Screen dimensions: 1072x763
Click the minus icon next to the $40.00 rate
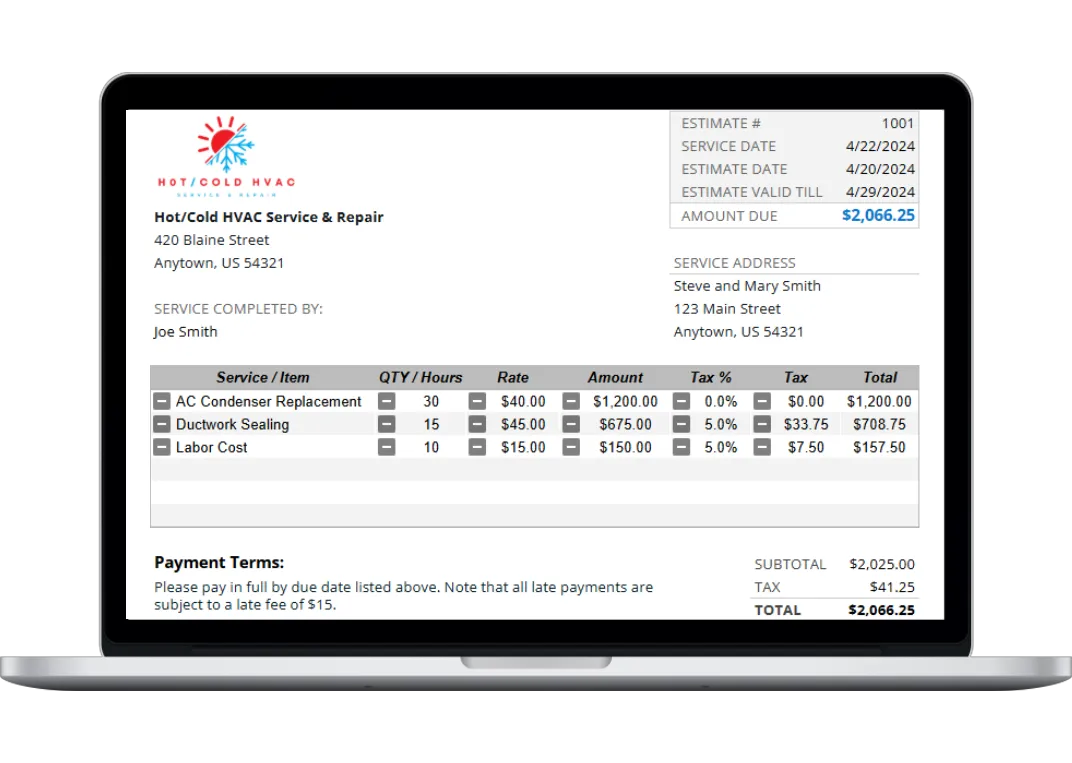[478, 401]
